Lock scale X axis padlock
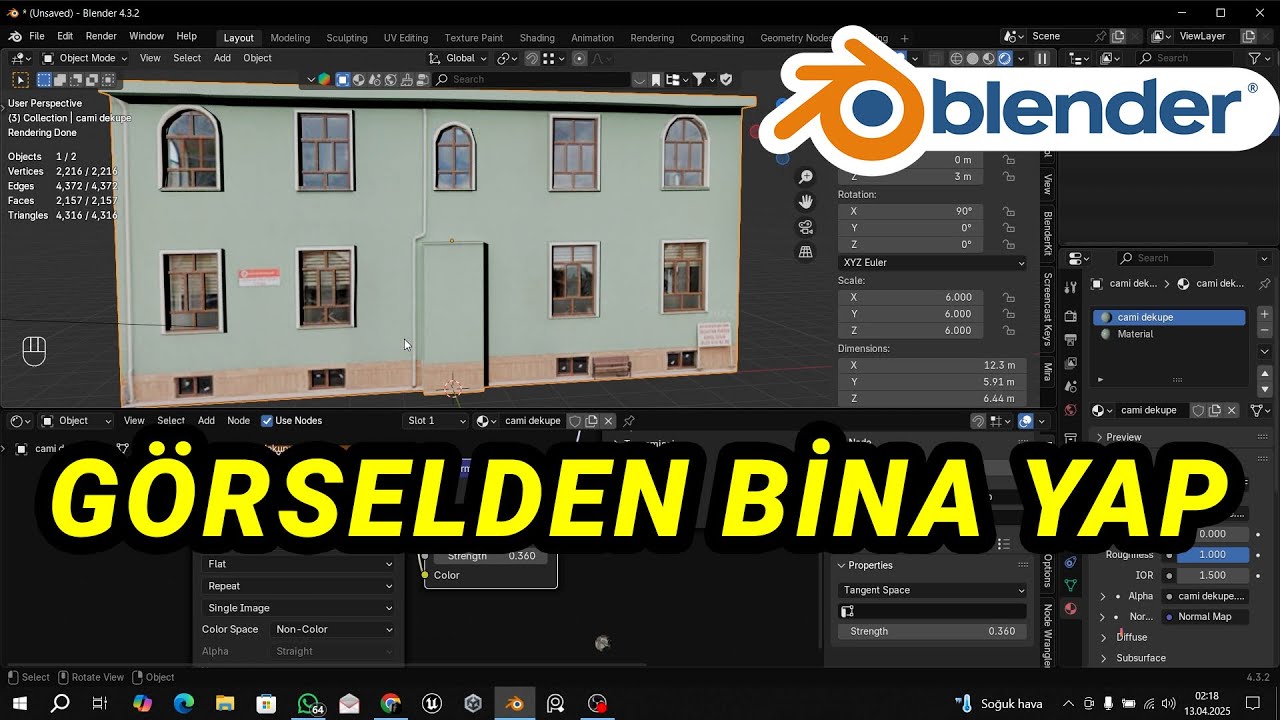 1009,297
